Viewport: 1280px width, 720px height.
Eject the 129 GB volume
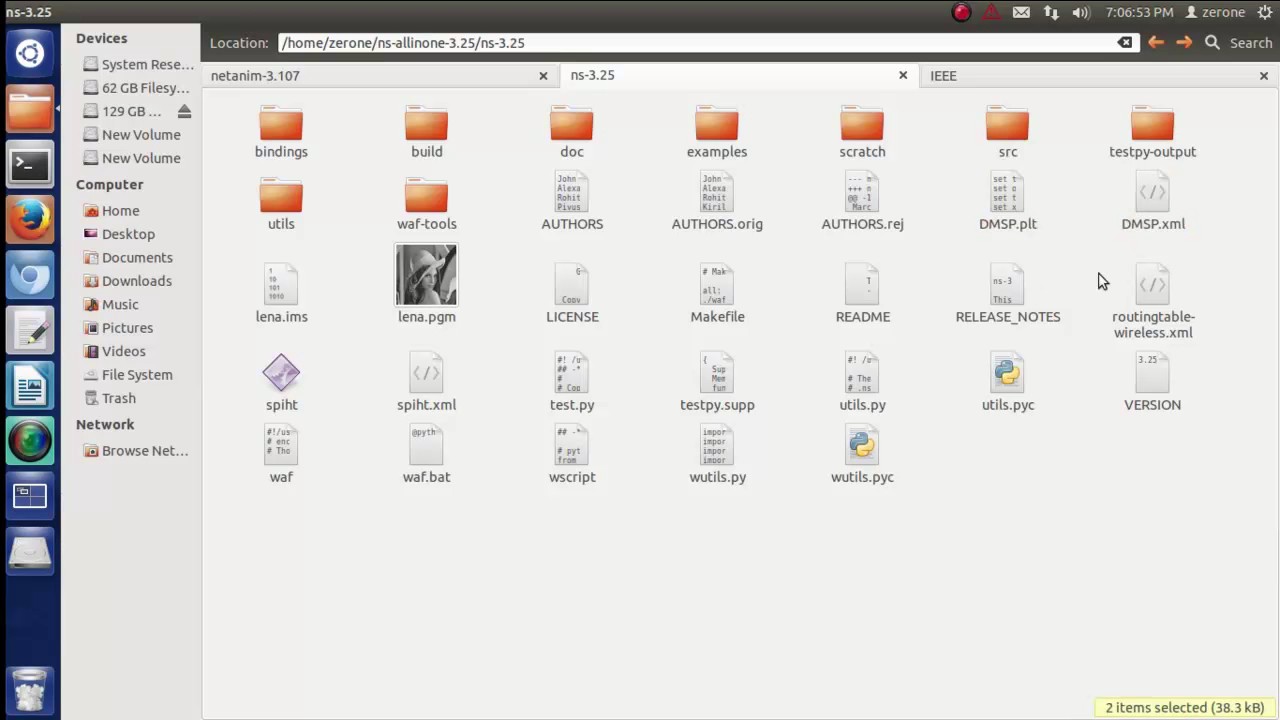point(184,111)
